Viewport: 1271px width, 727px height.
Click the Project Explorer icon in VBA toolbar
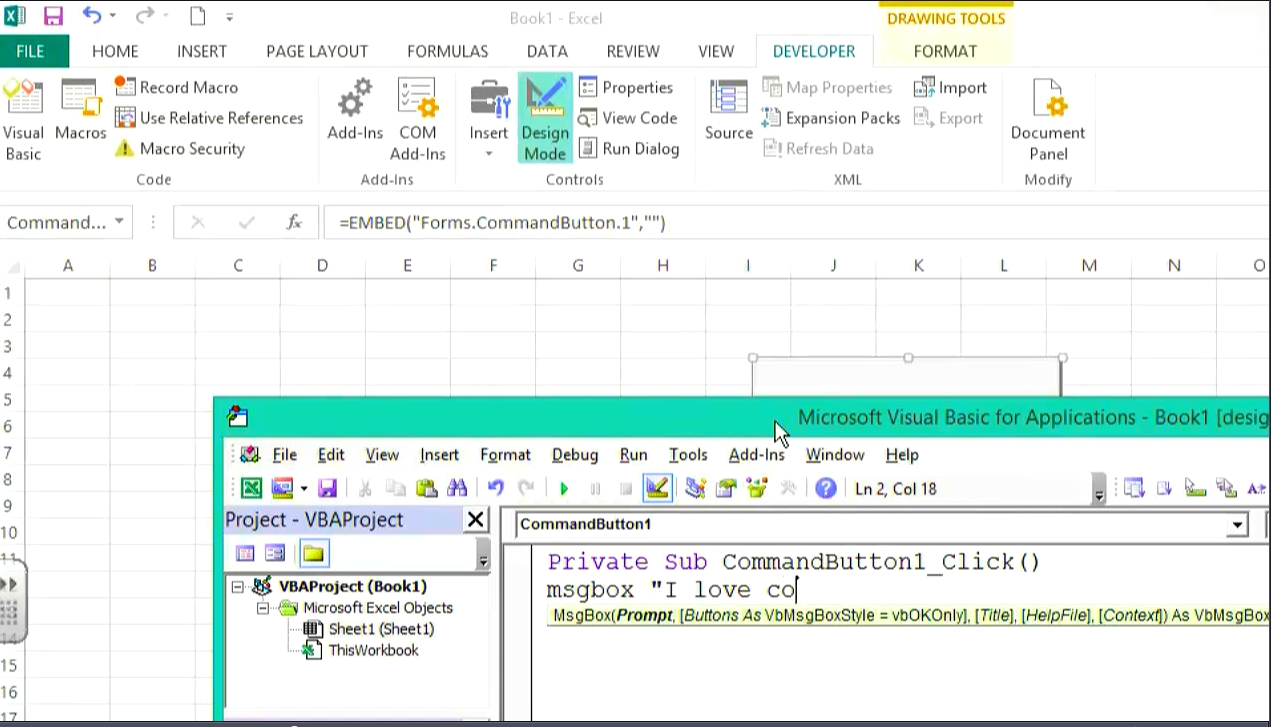696,488
